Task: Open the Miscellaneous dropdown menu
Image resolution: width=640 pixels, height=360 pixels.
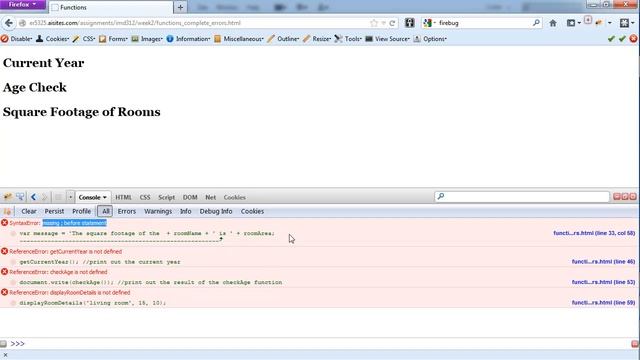Action: click(x=239, y=39)
